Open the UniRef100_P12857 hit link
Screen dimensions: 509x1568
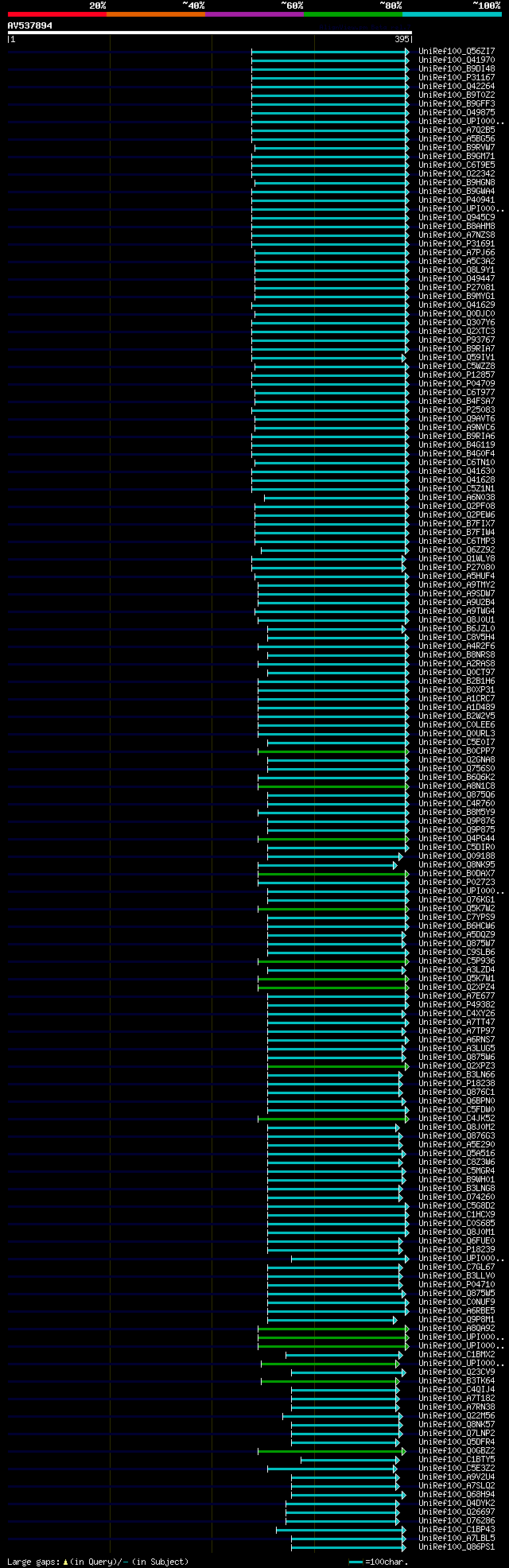[x=457, y=375]
